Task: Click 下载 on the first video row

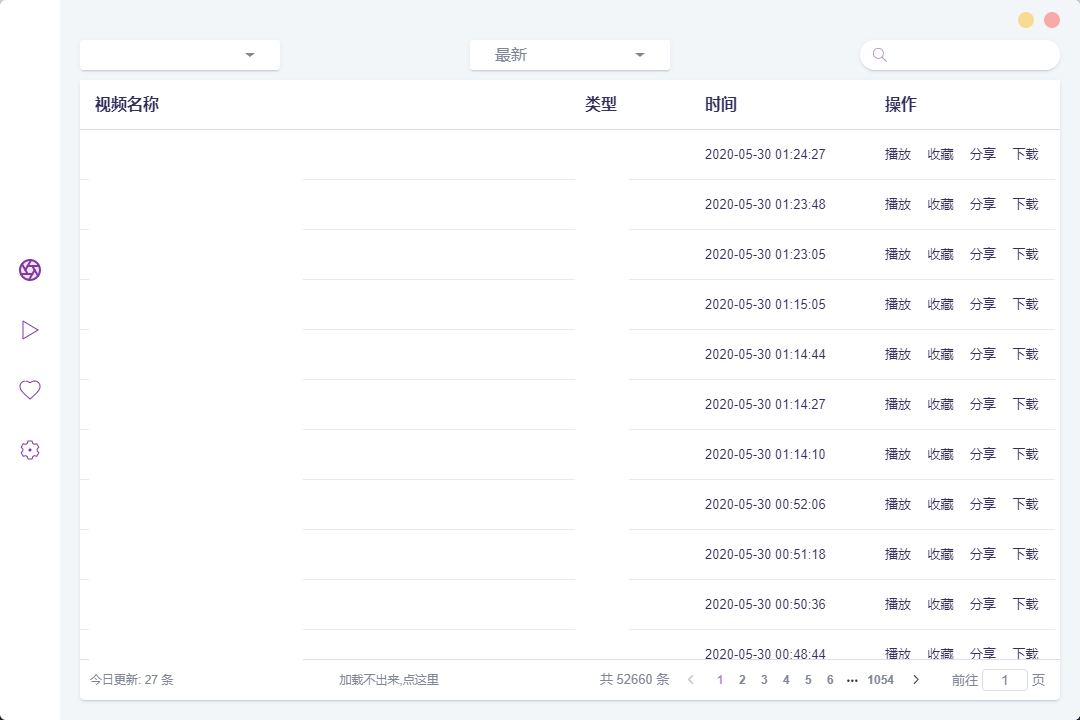Action: (1026, 154)
